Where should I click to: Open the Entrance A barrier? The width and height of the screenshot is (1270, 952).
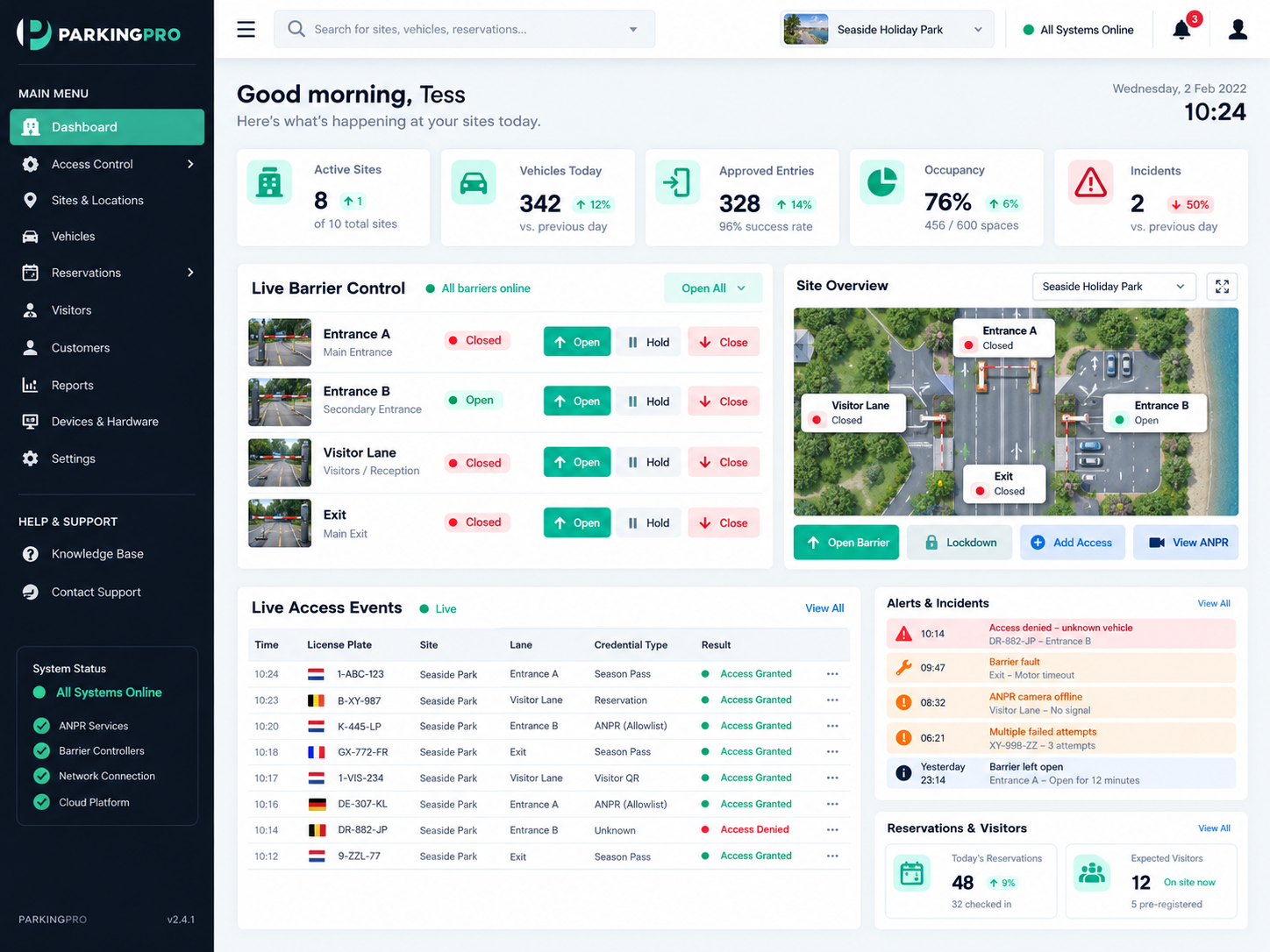coord(577,342)
